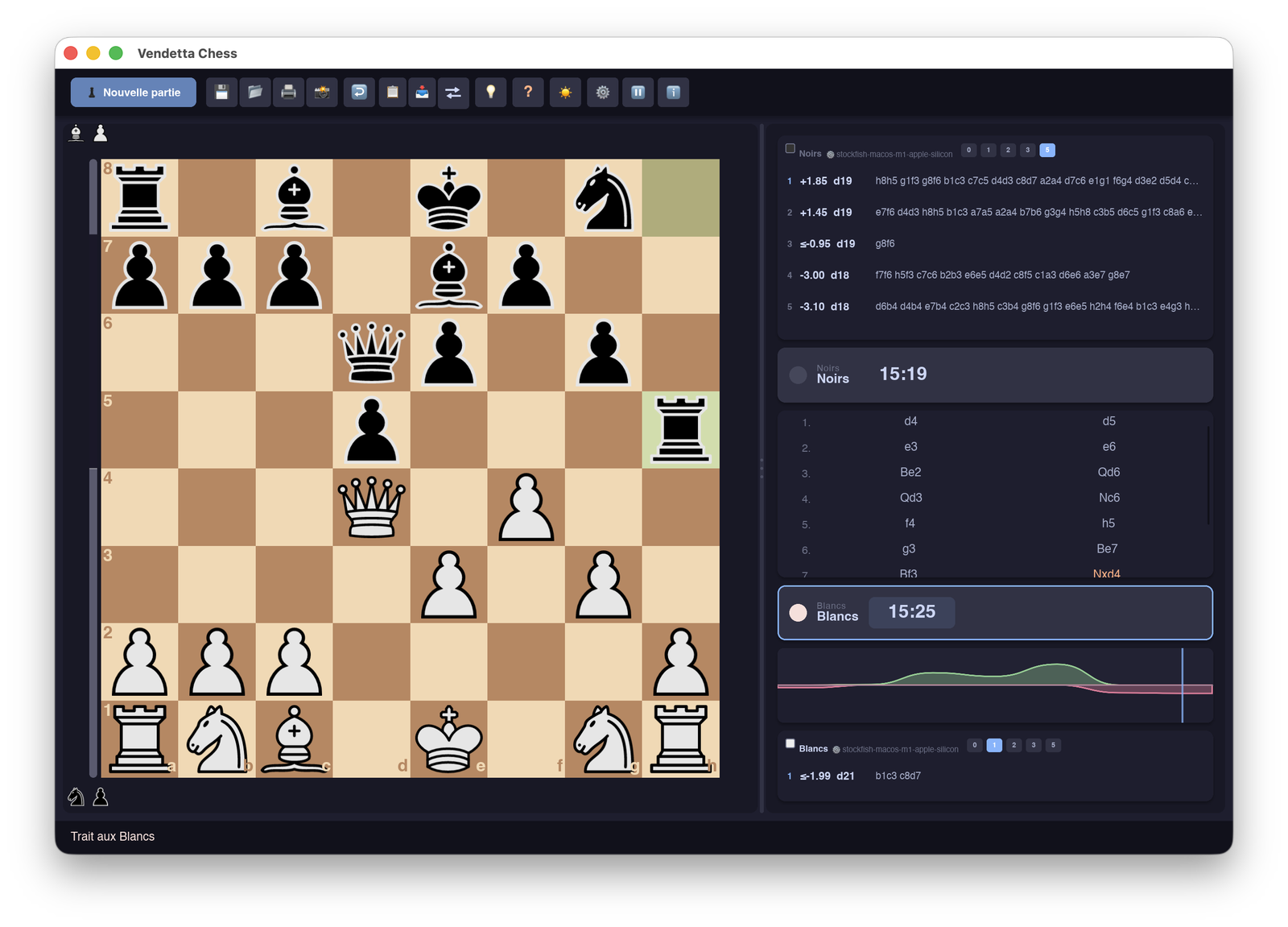This screenshot has width=1288, height=927.
Task: Select engine line 1 rated +1.85
Action: 995,181
